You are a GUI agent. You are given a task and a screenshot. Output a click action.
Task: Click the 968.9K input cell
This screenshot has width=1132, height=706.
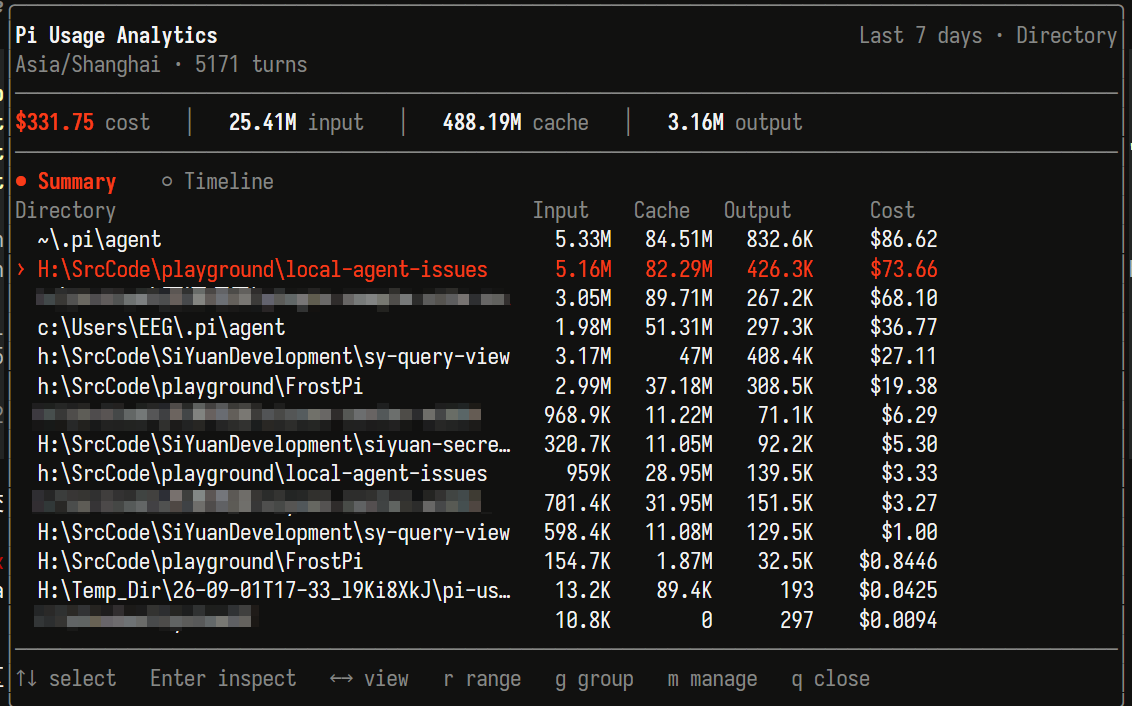click(578, 415)
